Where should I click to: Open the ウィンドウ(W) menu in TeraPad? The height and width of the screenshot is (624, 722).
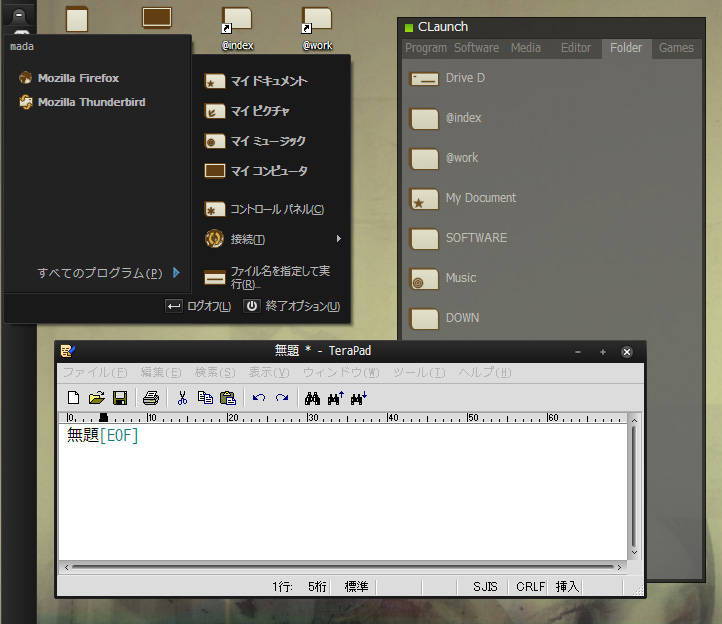(x=341, y=373)
